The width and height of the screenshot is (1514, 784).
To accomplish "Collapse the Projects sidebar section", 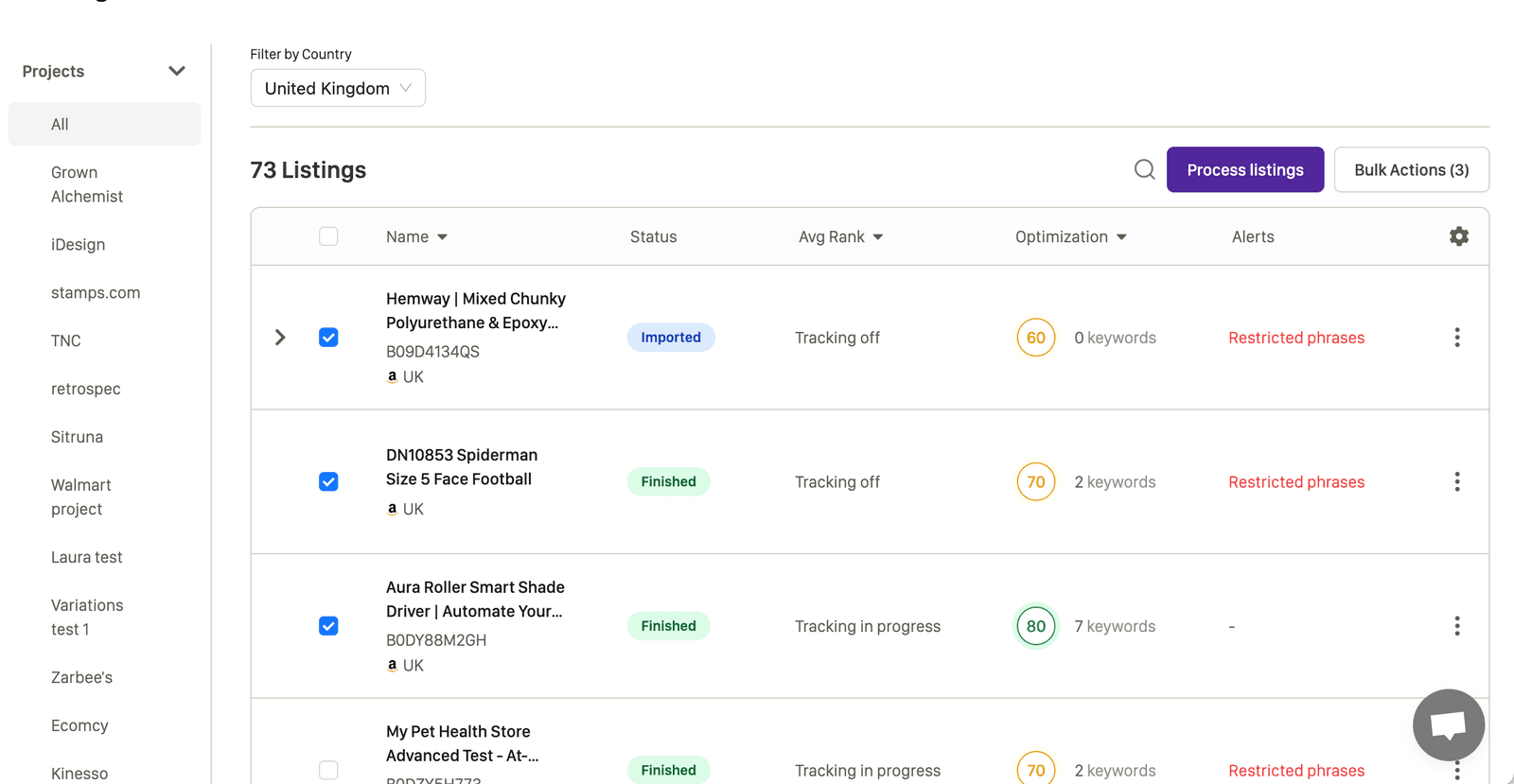I will coord(176,71).
